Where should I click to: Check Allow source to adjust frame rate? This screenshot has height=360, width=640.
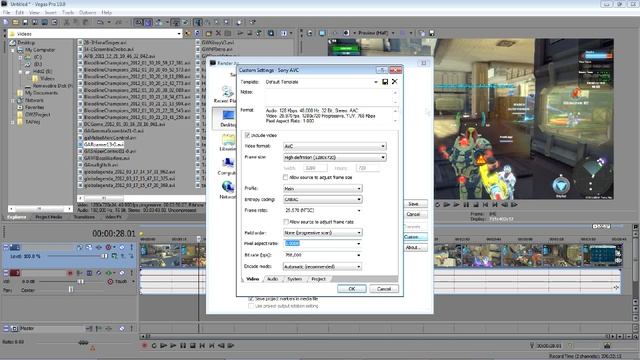coord(286,222)
